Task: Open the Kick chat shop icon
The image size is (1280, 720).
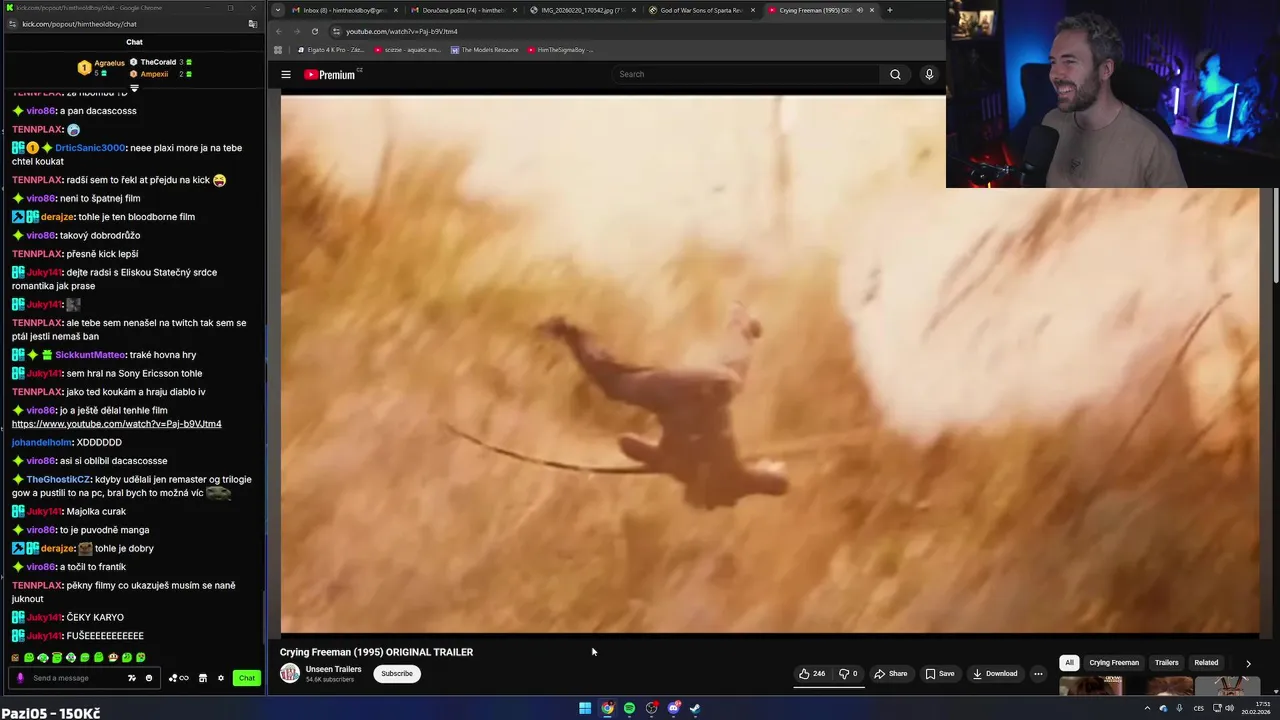Action: (203, 678)
